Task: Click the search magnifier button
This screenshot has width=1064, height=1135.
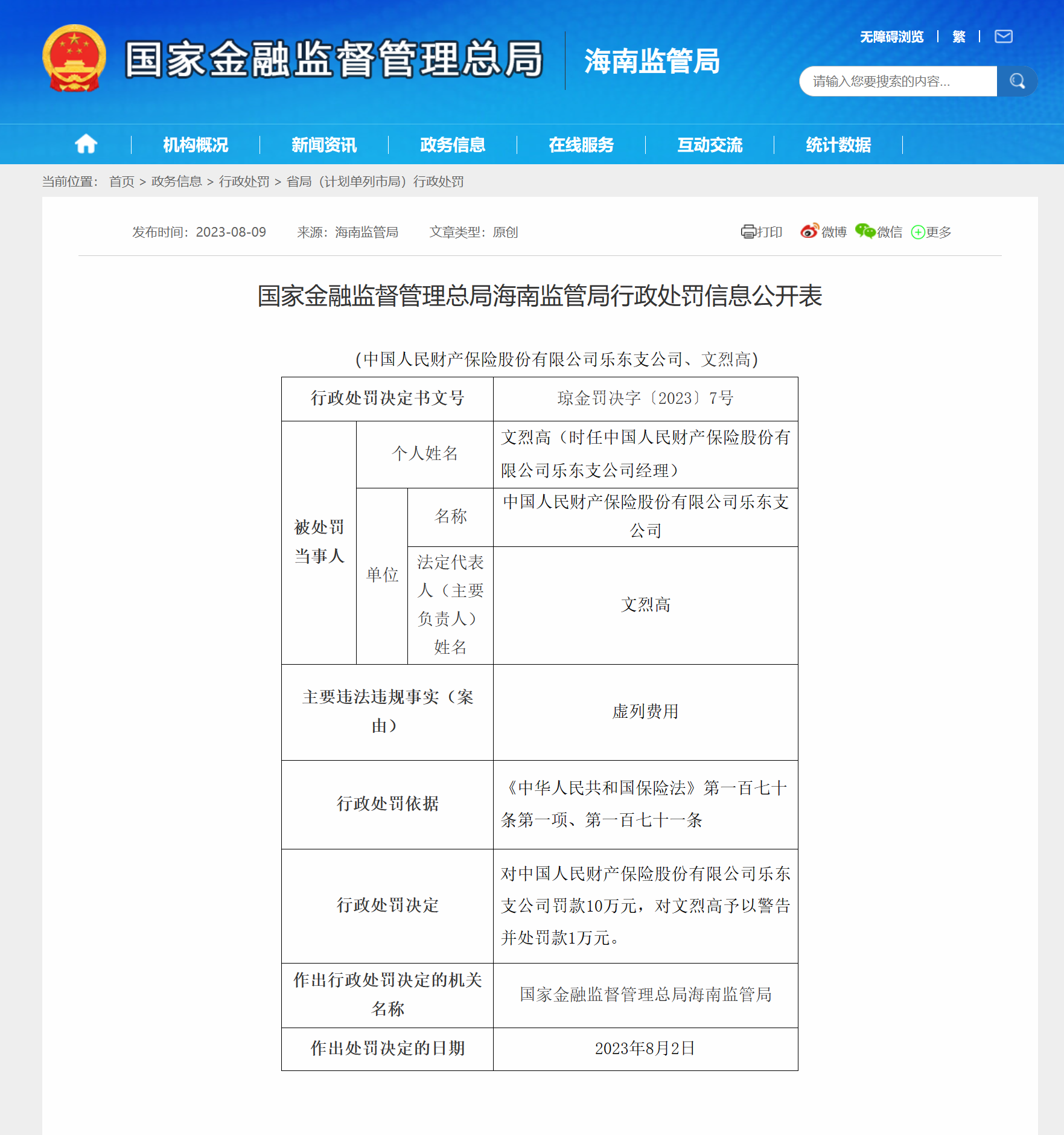Action: (1017, 81)
